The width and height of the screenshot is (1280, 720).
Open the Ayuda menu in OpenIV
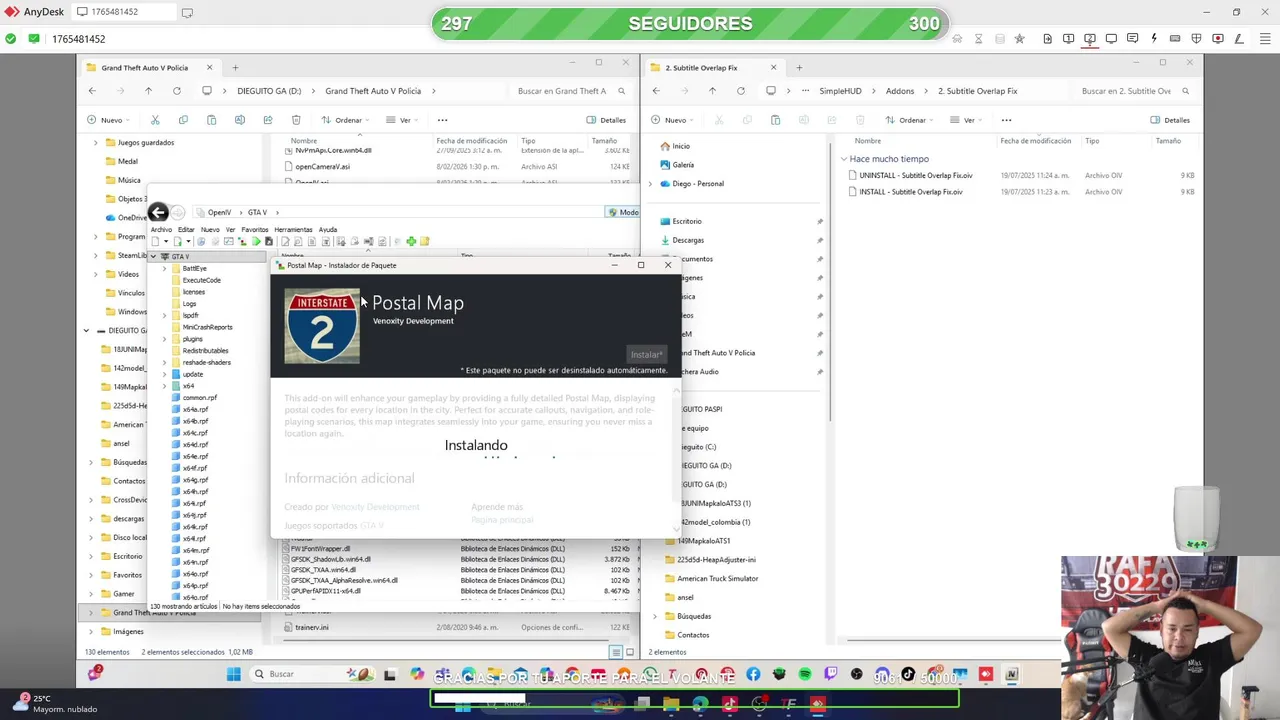(328, 230)
